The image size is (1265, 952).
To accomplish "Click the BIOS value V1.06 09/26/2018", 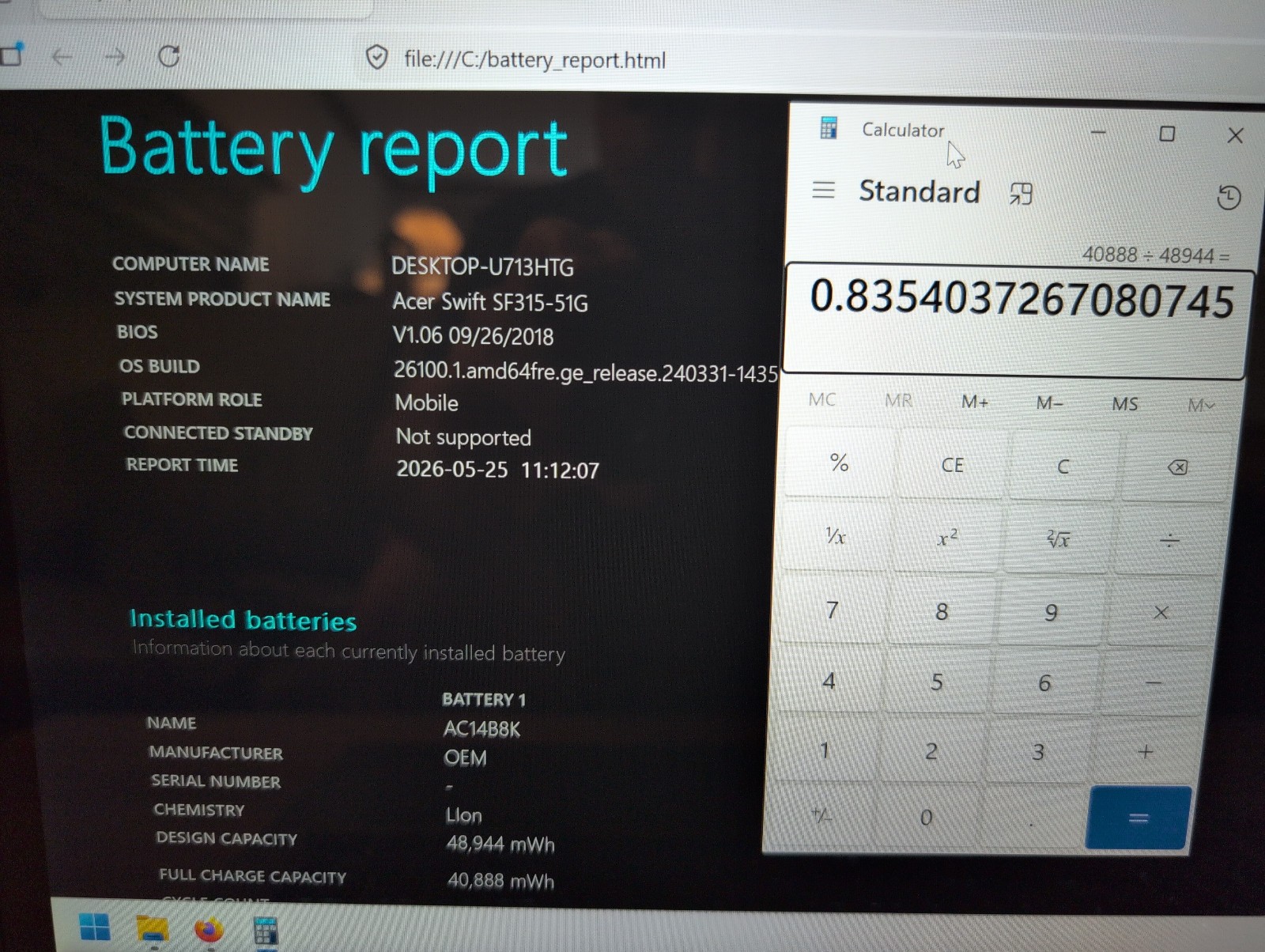I will [x=473, y=335].
